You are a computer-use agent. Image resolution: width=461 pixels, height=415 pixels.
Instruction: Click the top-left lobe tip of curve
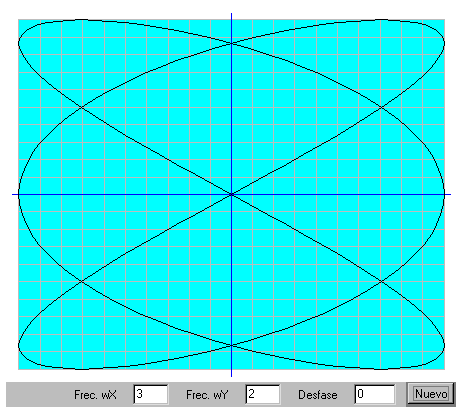(x=19, y=42)
